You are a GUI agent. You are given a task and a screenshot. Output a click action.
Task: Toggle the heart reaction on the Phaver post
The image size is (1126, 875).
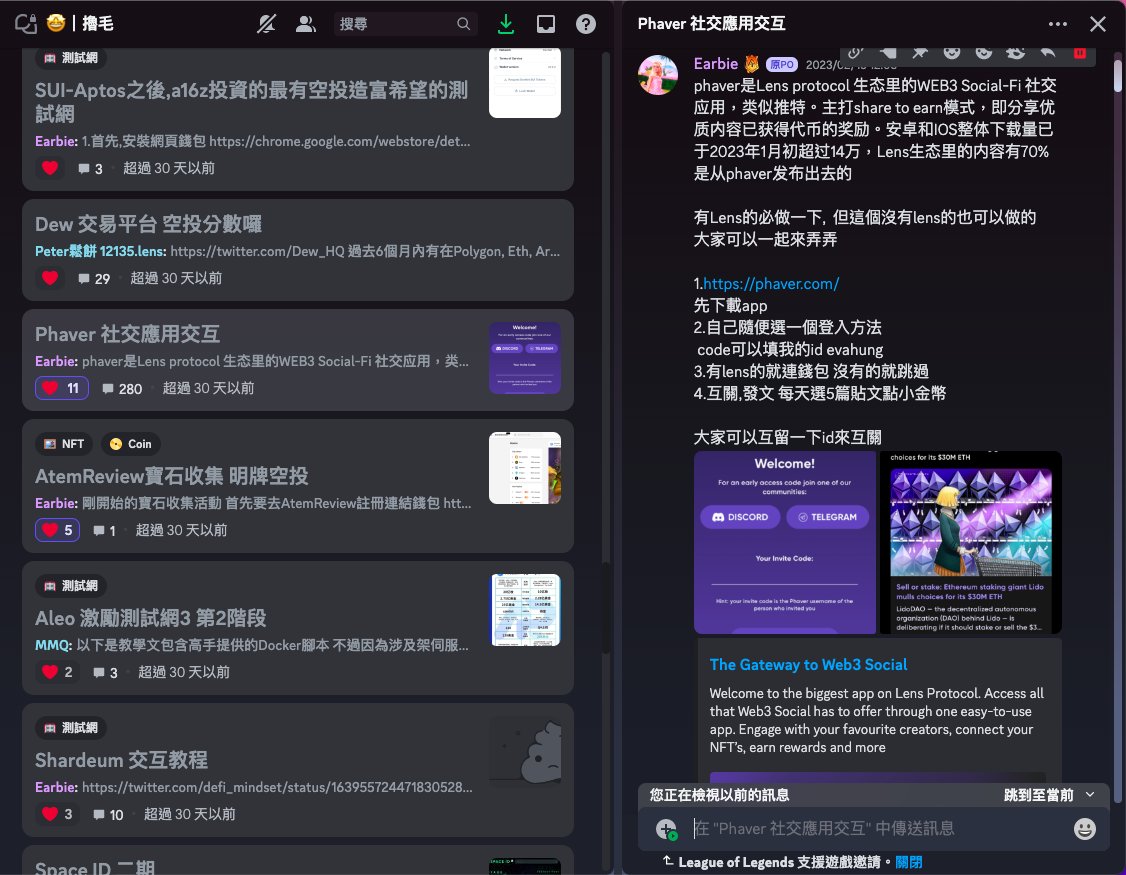click(61, 388)
